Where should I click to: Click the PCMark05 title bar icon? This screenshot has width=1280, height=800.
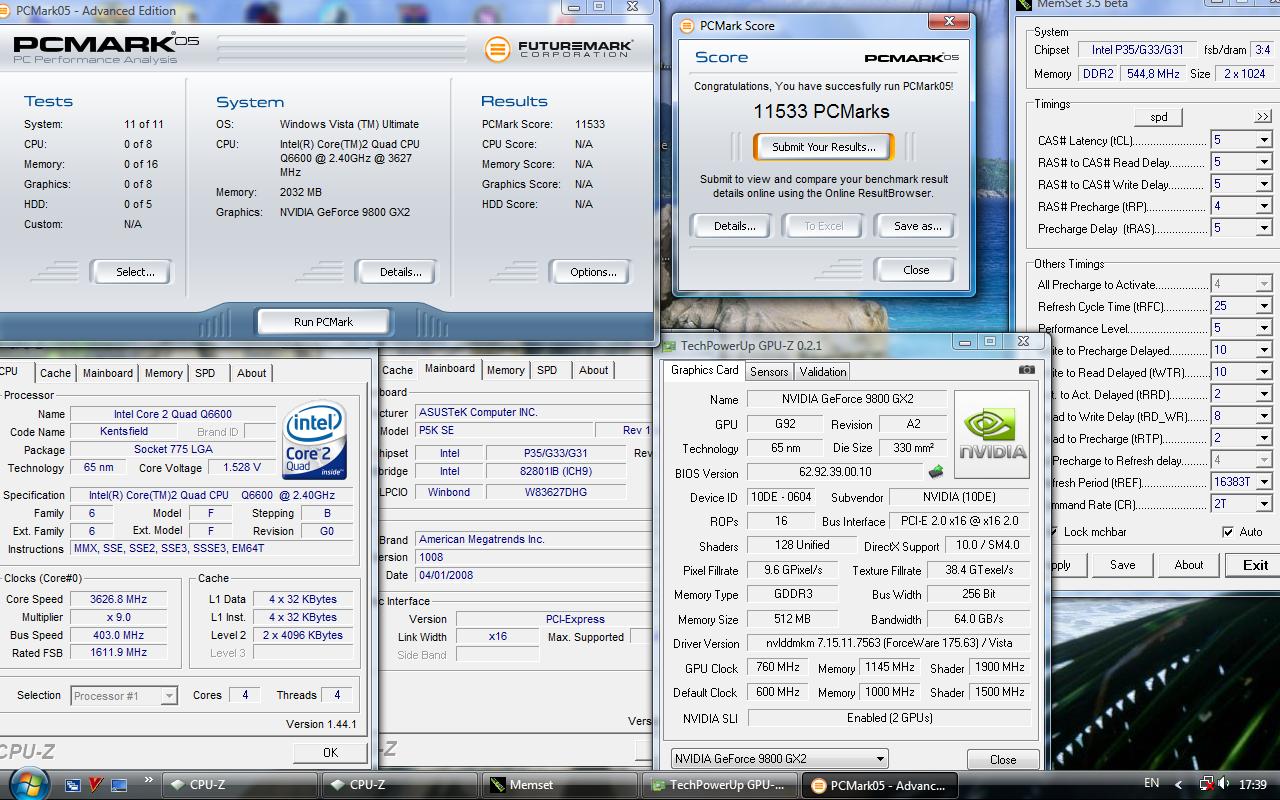(x=7, y=11)
